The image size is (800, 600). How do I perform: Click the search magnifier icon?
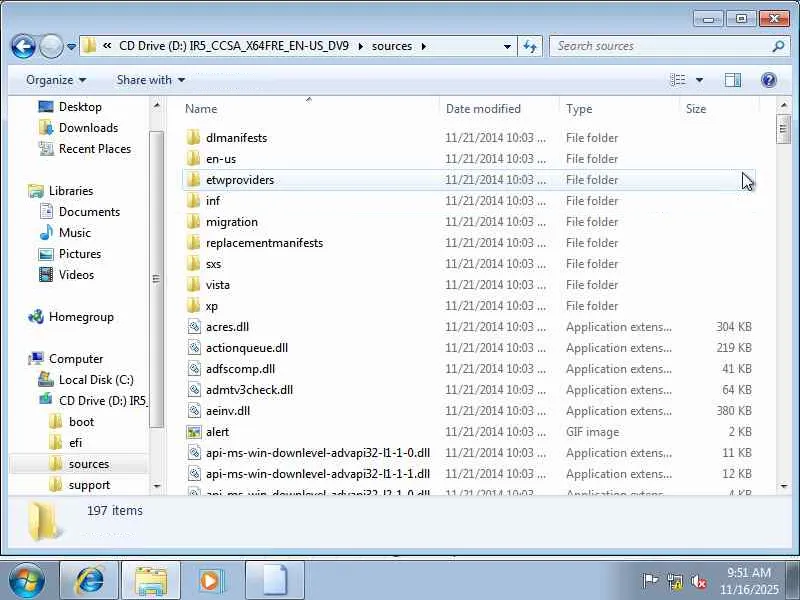tap(779, 46)
